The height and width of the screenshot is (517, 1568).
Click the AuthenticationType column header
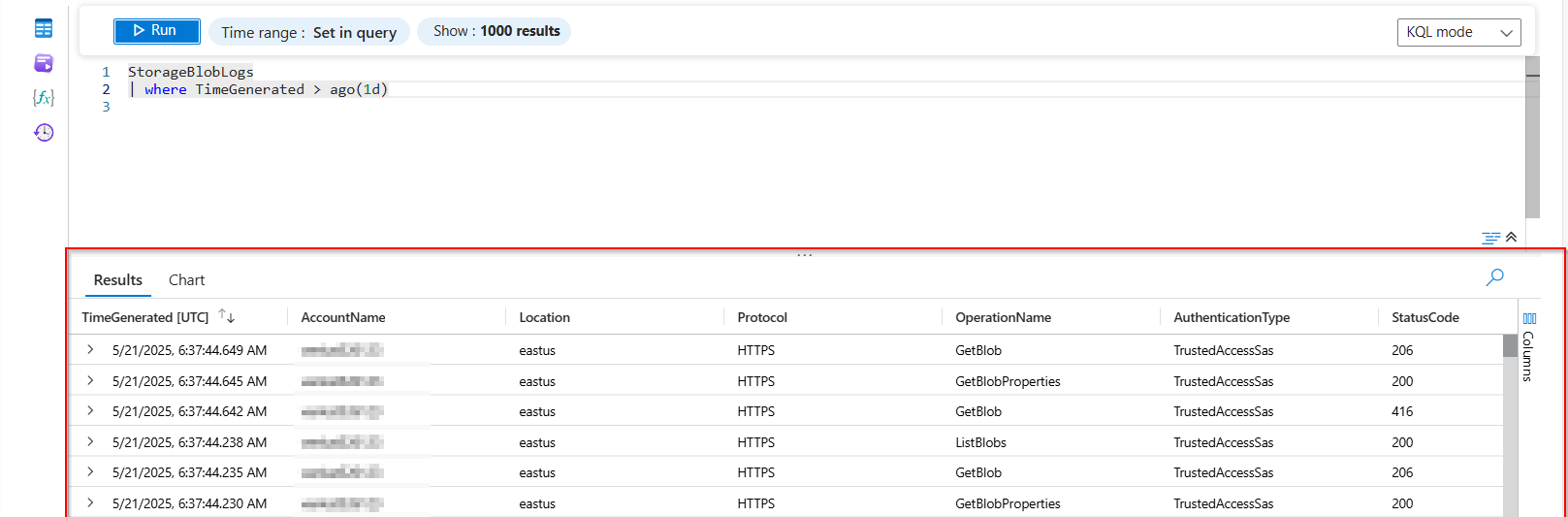point(1232,317)
